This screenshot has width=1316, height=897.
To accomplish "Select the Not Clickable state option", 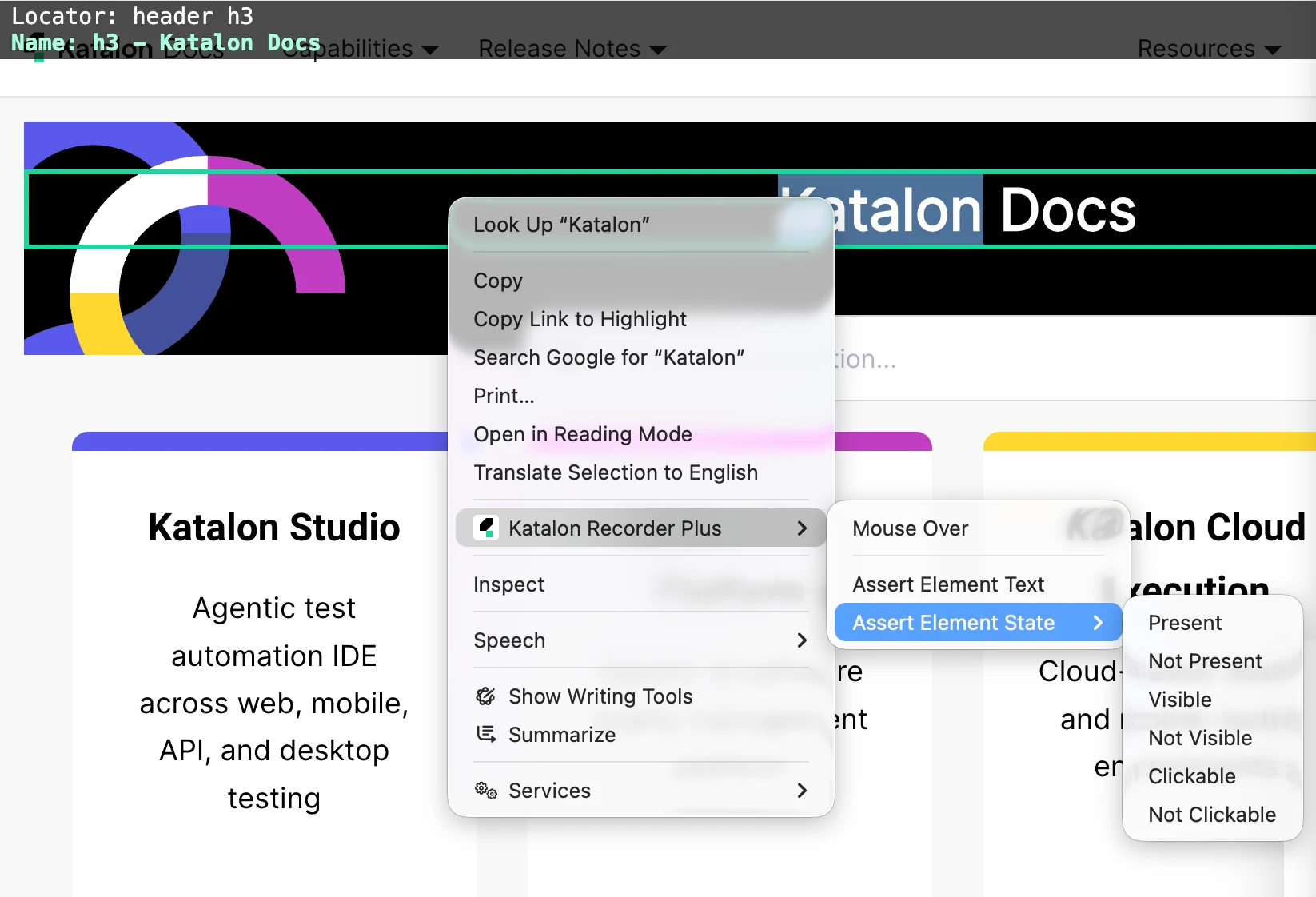I will tap(1213, 815).
